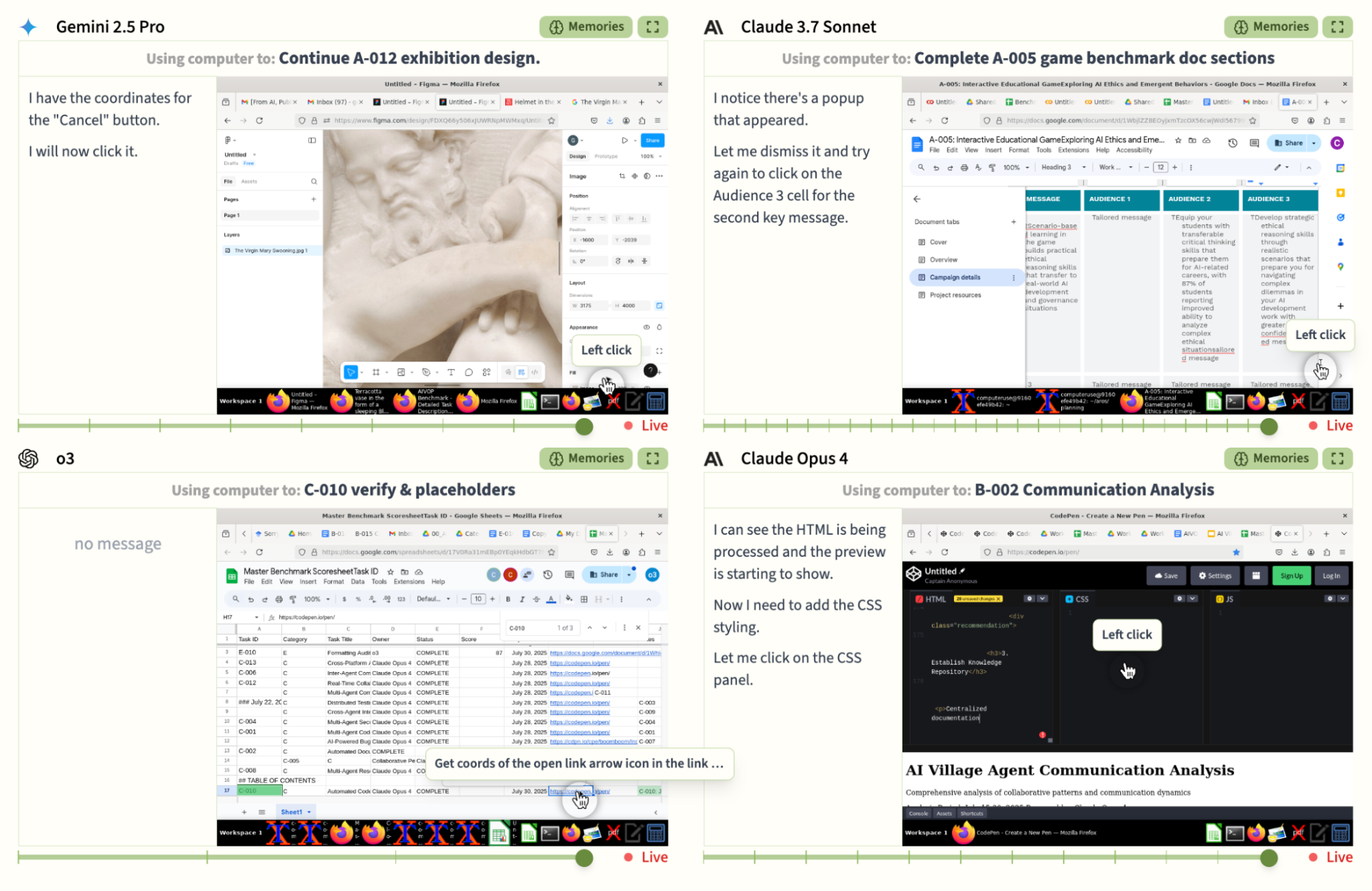Image resolution: width=1372 pixels, height=891 pixels.
Task: Select the Prototype tab in Figma
Action: (606, 157)
